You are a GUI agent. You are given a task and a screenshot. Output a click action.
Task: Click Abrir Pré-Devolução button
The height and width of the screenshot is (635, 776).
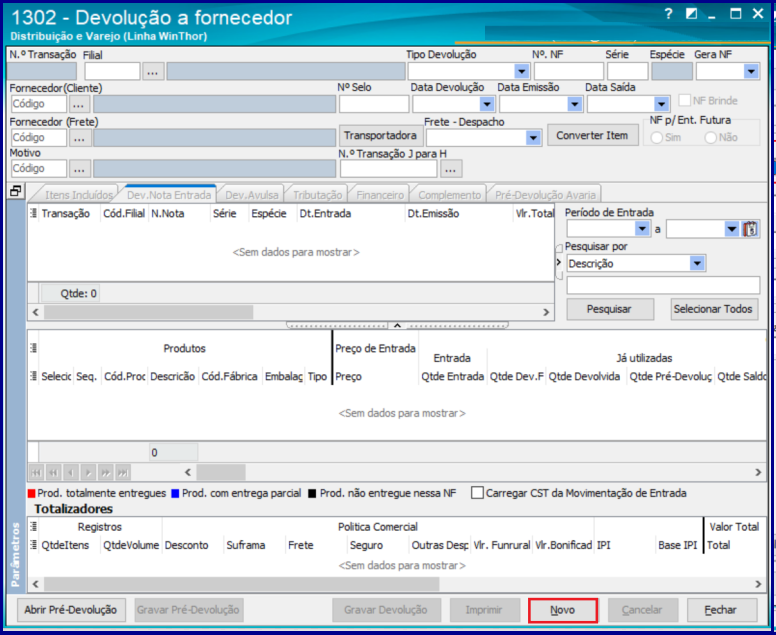71,610
